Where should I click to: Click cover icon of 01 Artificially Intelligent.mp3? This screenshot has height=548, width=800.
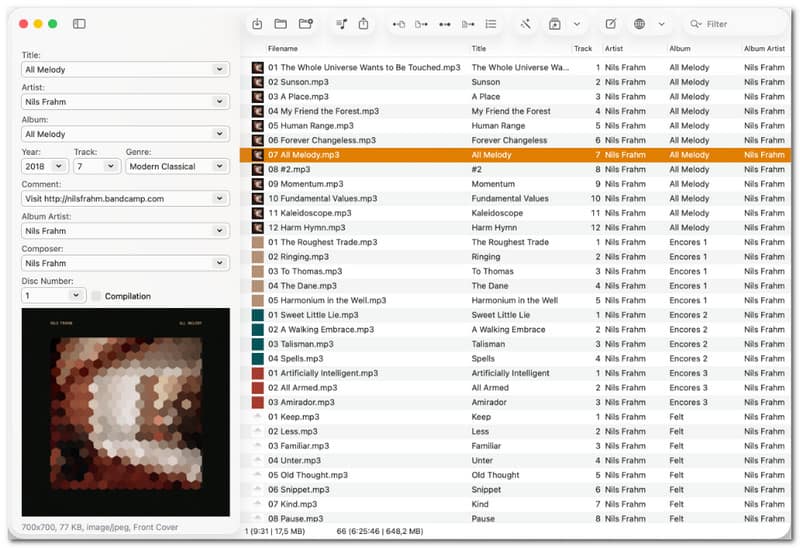258,373
